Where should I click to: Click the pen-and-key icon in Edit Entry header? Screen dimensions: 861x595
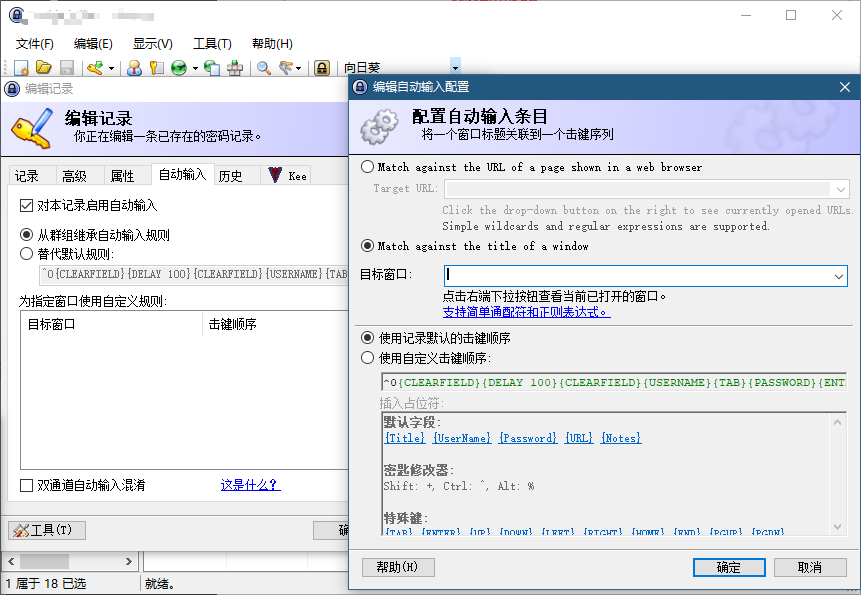pyautogui.click(x=32, y=128)
